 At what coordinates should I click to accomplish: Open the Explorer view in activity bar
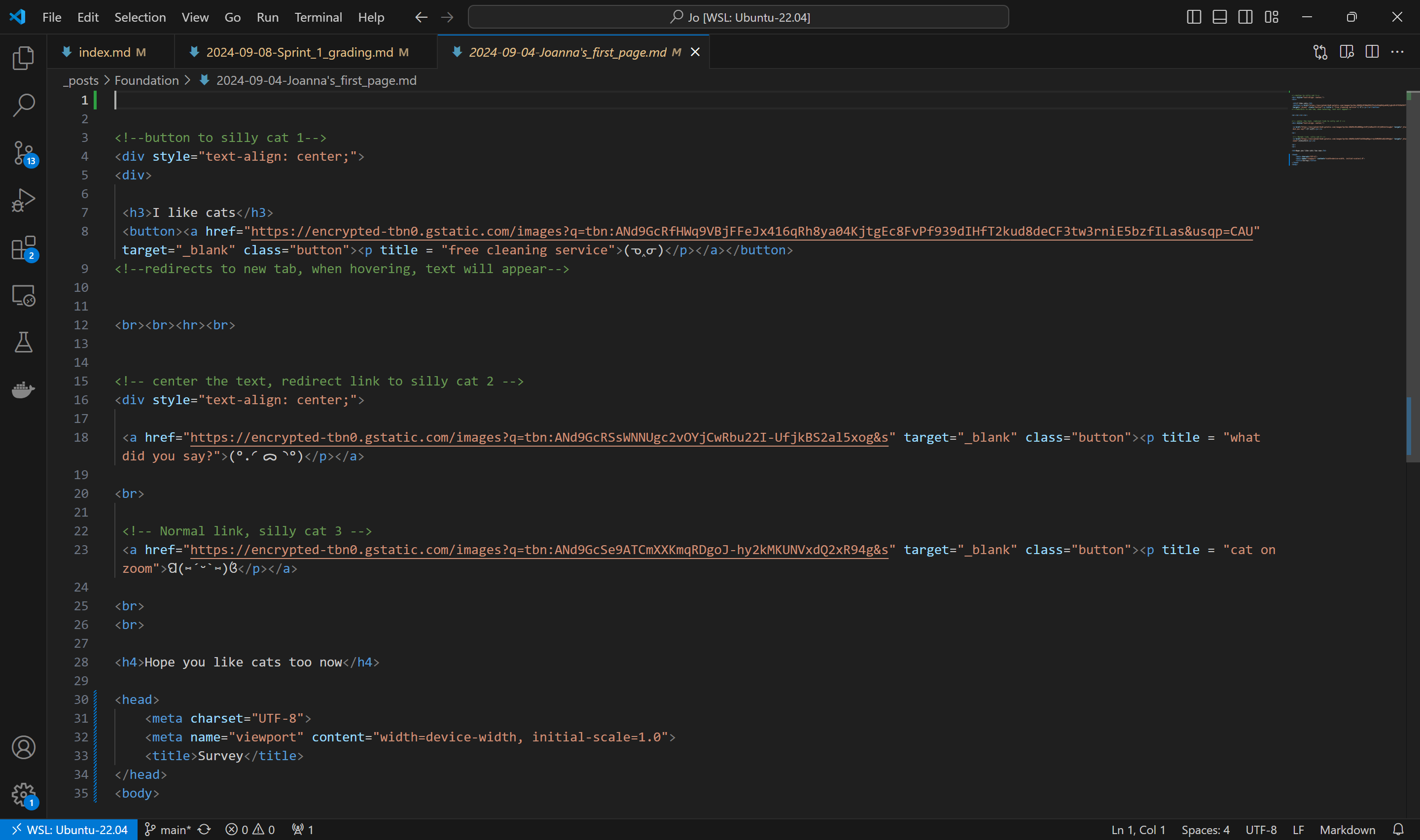tap(23, 58)
